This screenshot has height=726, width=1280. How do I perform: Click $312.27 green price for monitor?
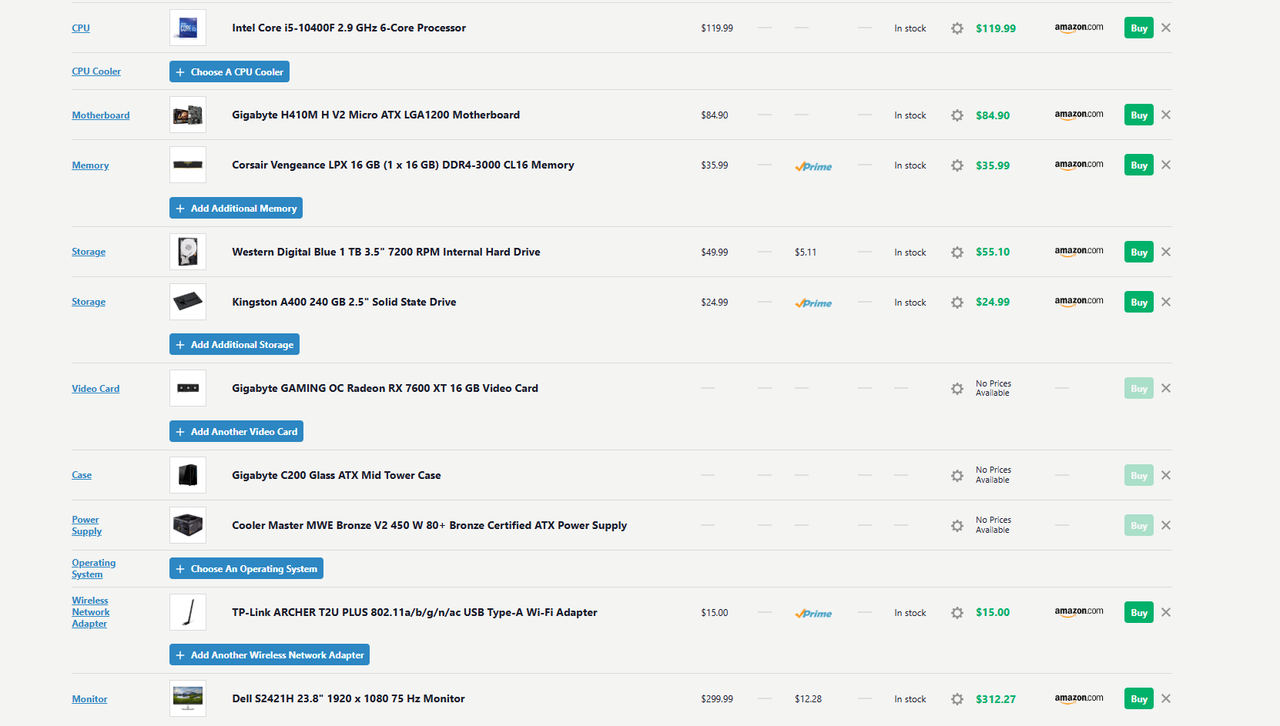click(x=996, y=699)
